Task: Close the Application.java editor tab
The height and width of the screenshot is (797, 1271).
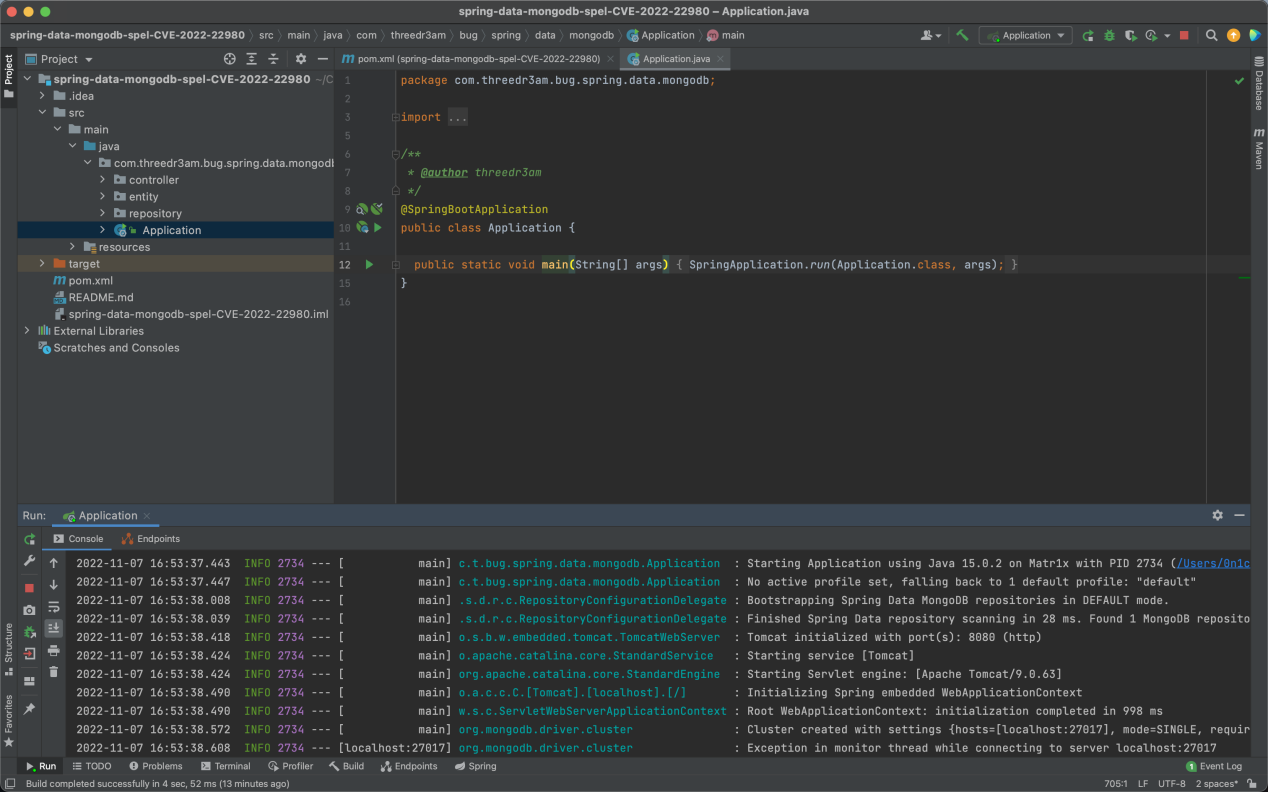Action: (x=721, y=59)
